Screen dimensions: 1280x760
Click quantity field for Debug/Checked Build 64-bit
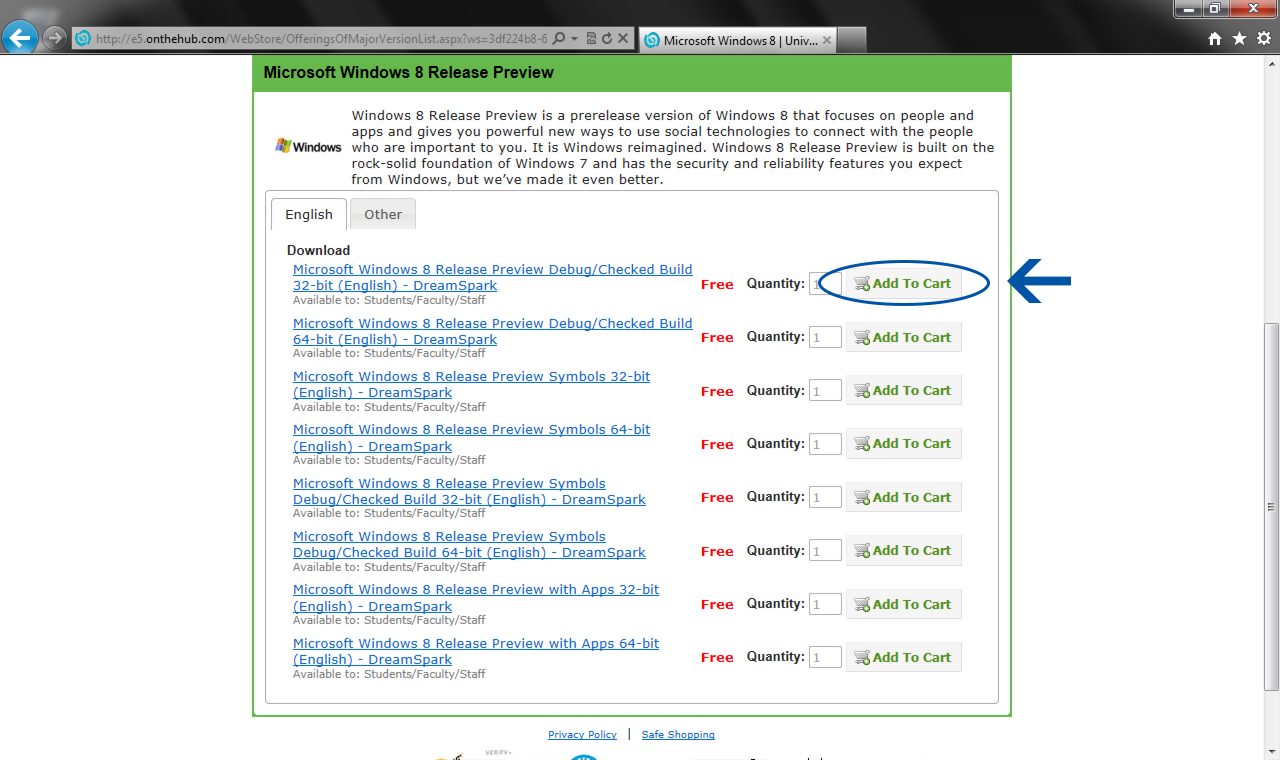pyautogui.click(x=825, y=337)
